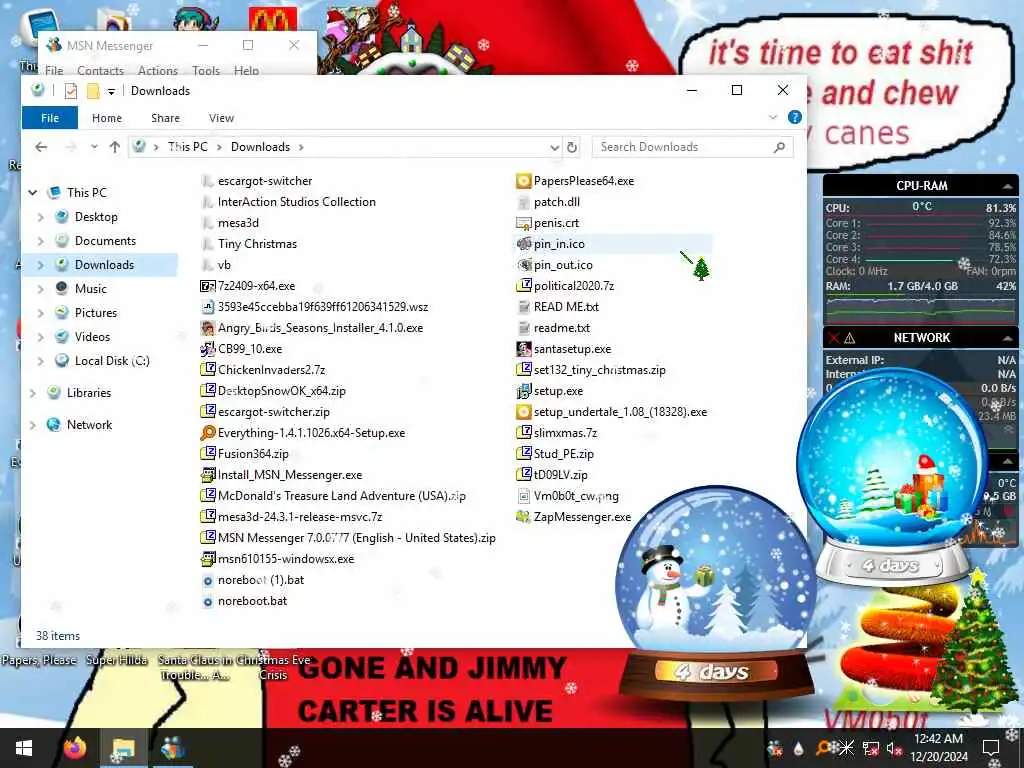Click the New folder quick access icon
The width and height of the screenshot is (1024, 768).
(x=93, y=91)
